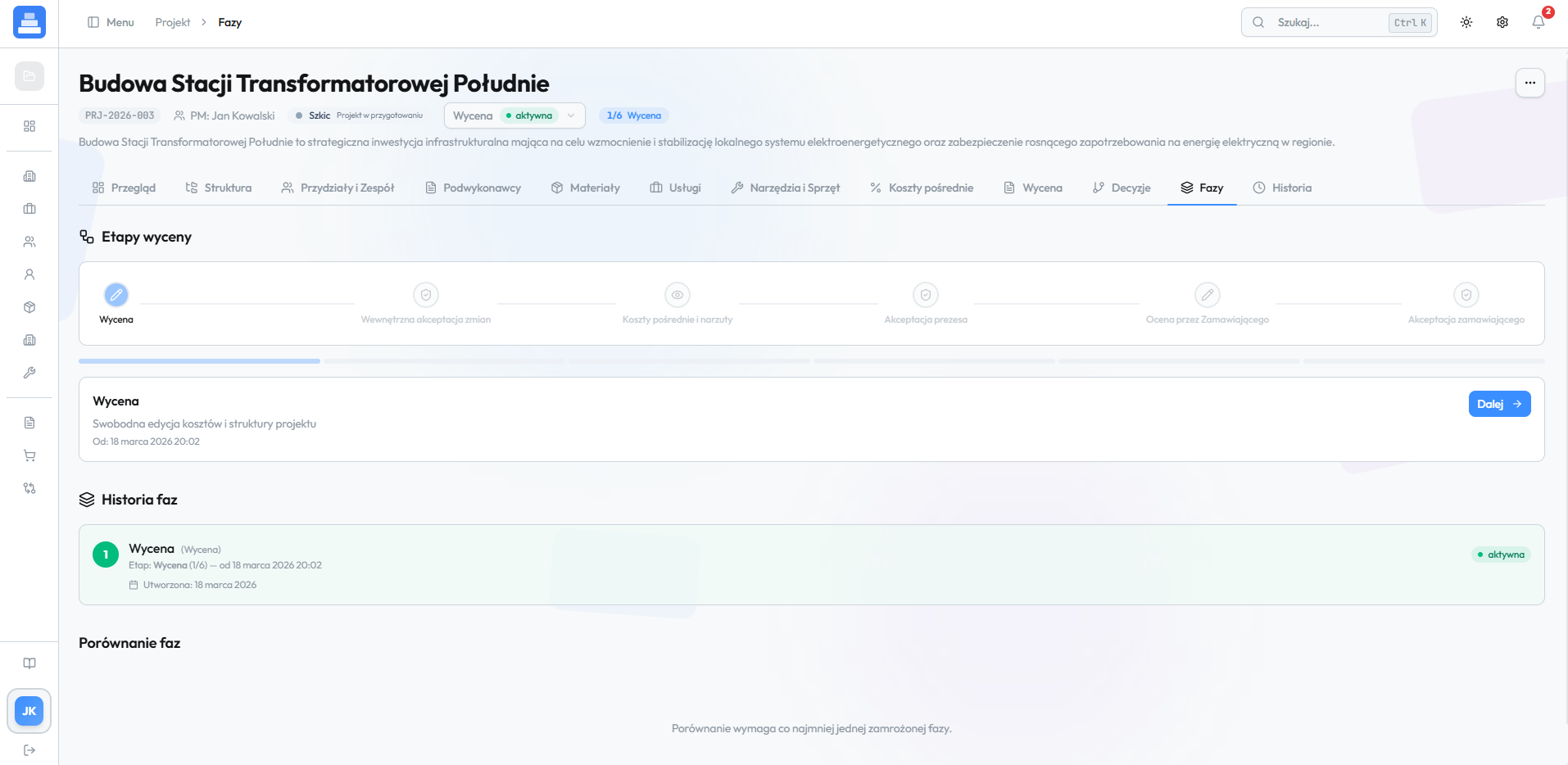Image resolution: width=1568 pixels, height=765 pixels.
Task: Toggle the sidebar with Menu button
Action: click(x=111, y=22)
